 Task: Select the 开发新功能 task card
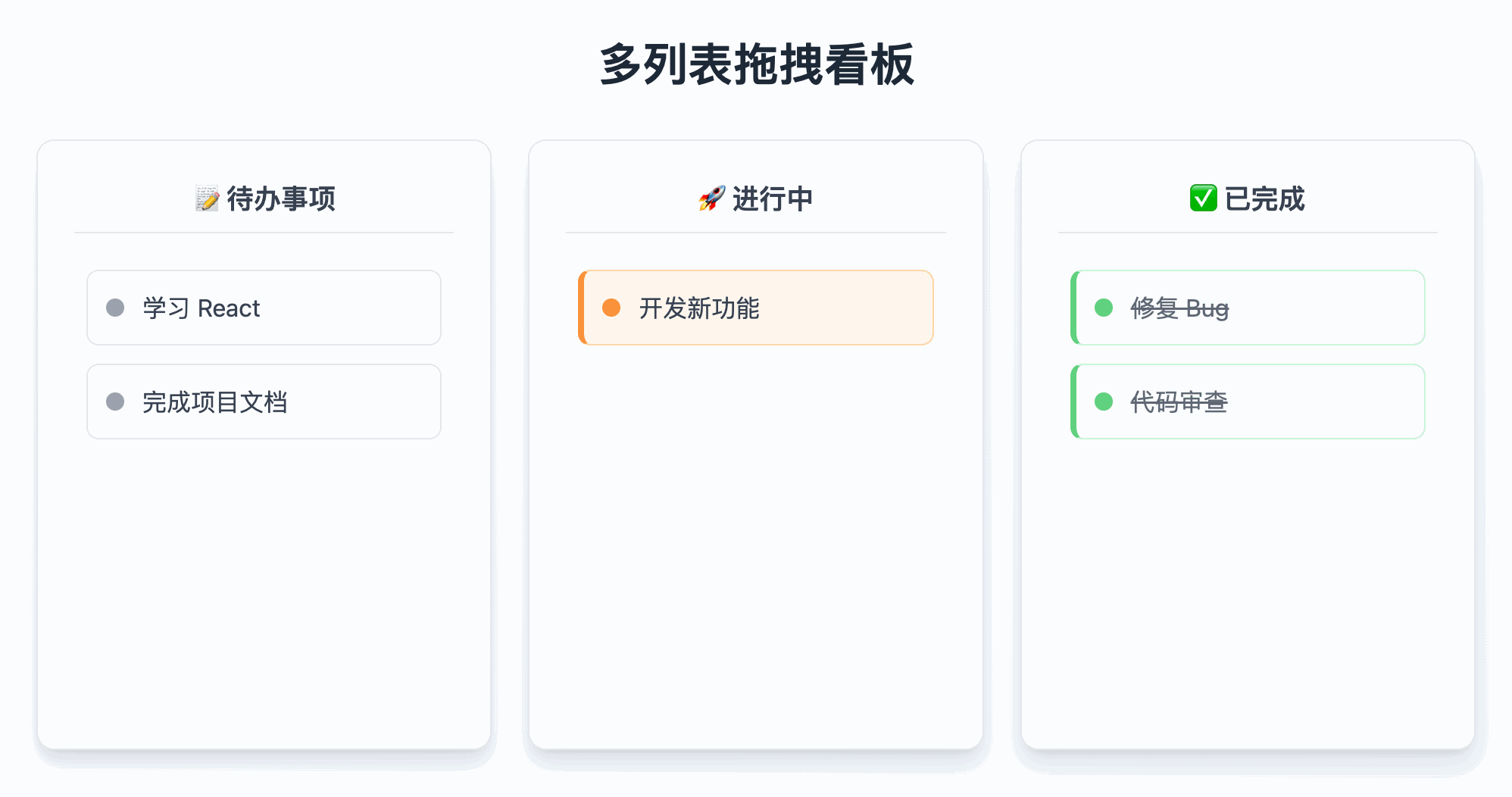tap(756, 308)
